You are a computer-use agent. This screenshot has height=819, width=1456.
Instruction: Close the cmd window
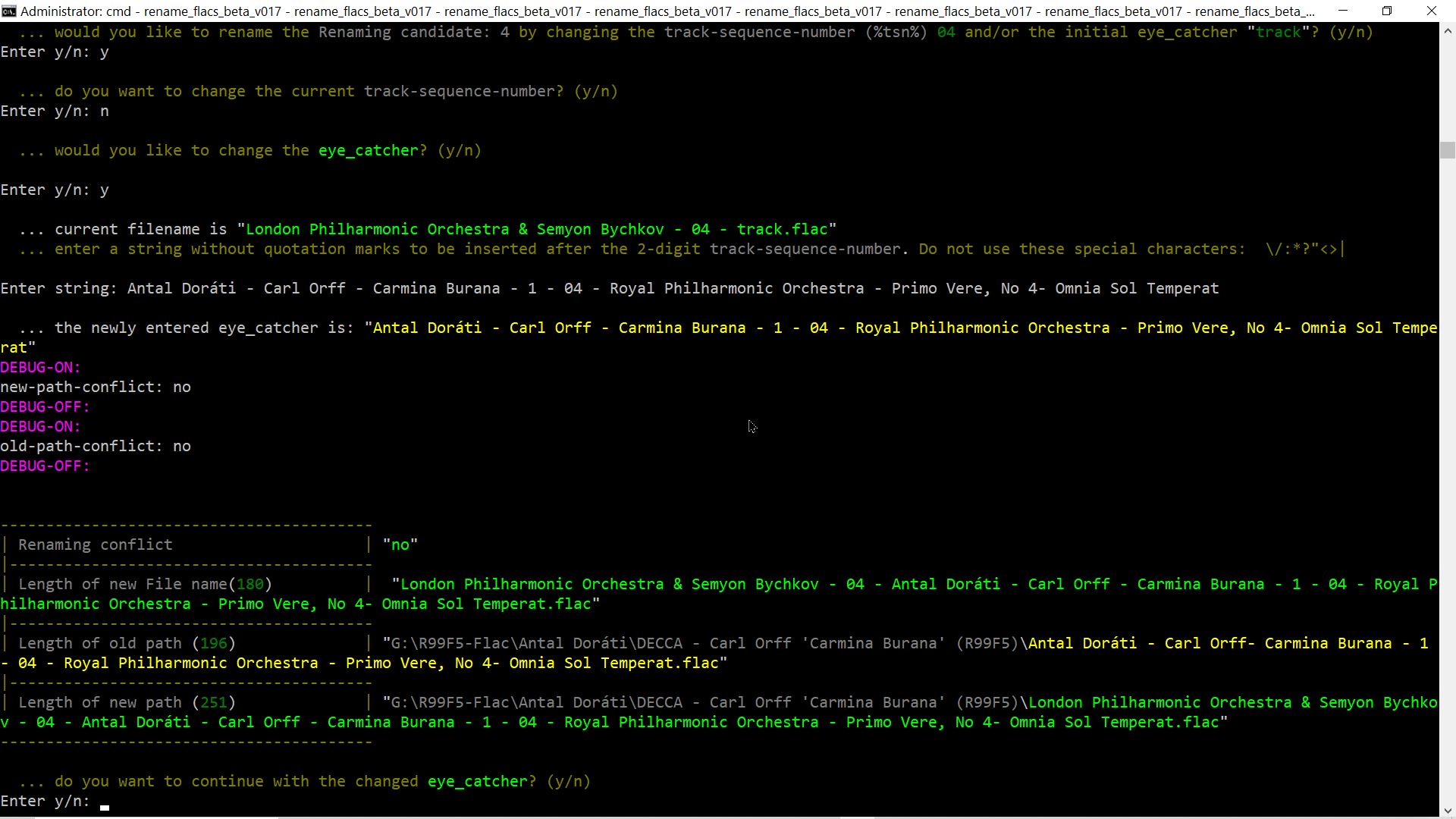tap(1432, 11)
